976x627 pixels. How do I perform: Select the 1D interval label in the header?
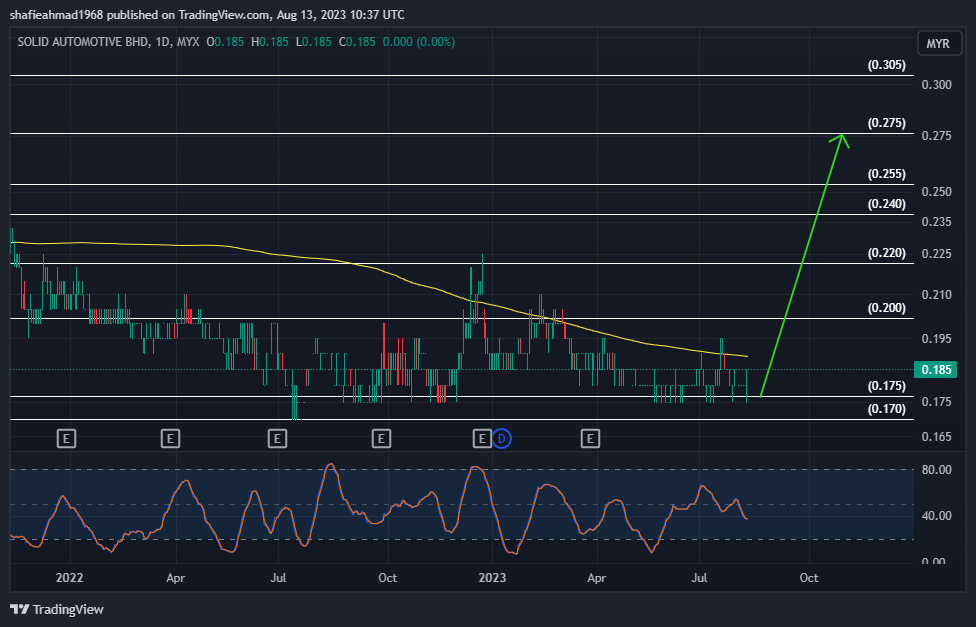pos(162,42)
